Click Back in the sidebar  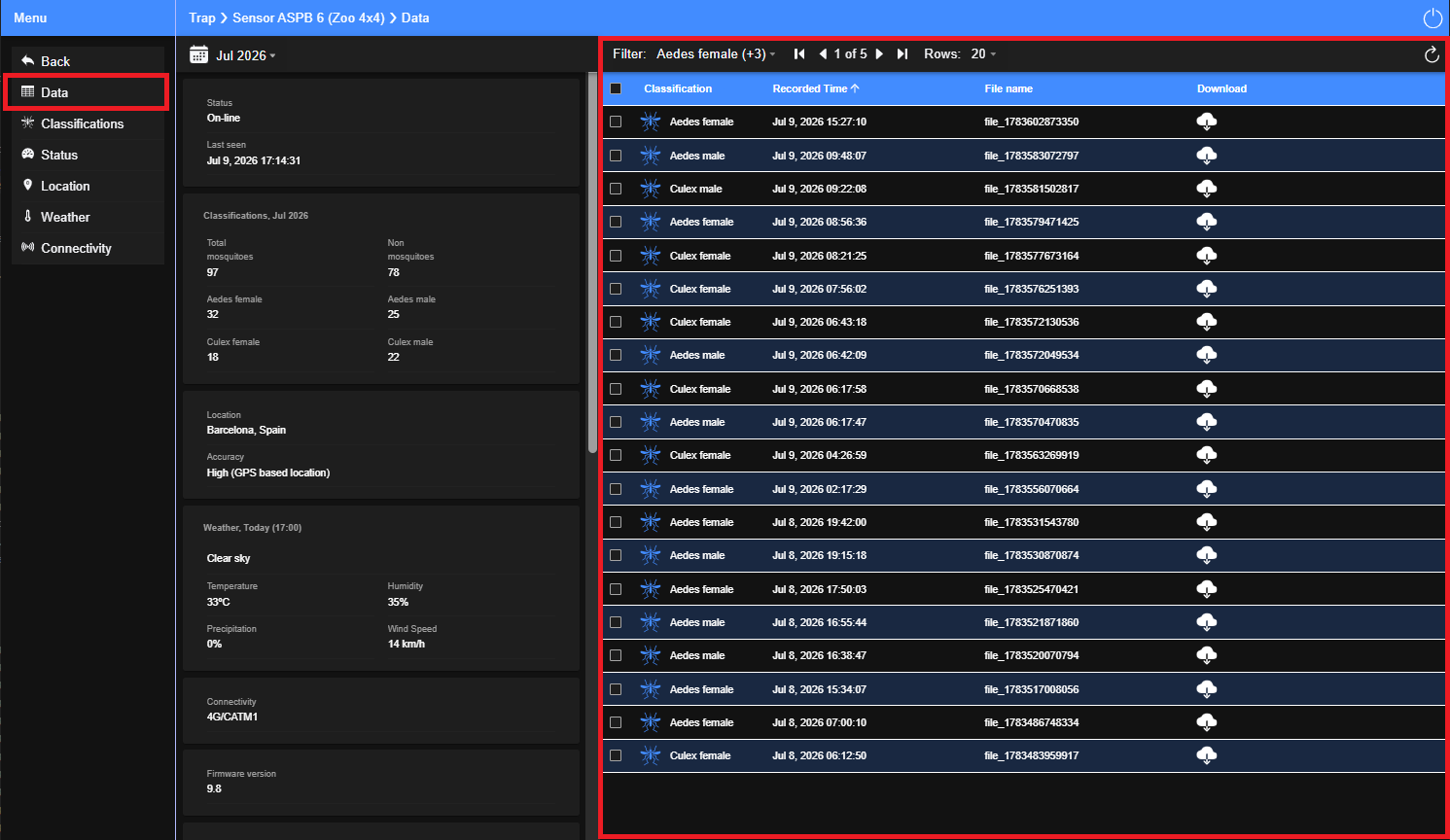(88, 61)
